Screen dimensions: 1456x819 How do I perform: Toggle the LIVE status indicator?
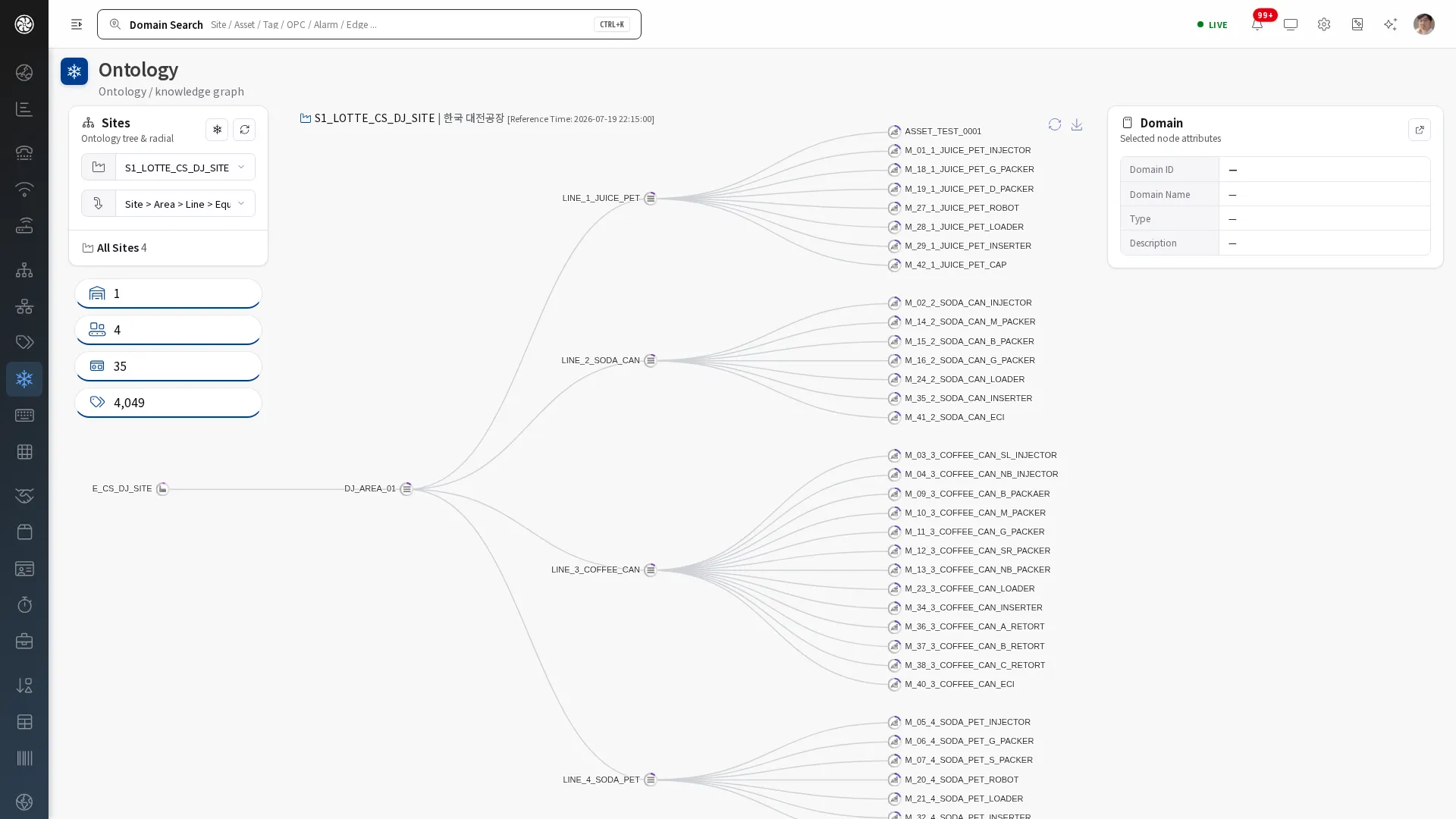[1213, 24]
